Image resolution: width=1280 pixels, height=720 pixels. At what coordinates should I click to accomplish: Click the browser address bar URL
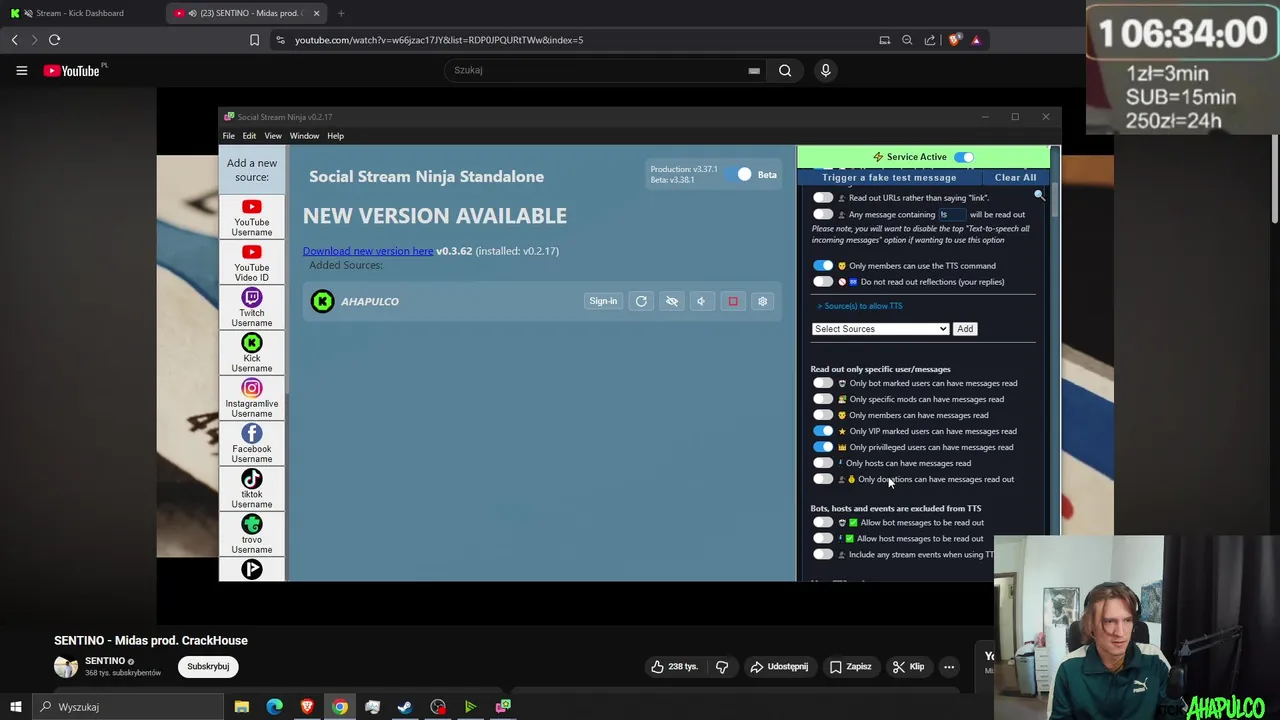click(x=439, y=40)
